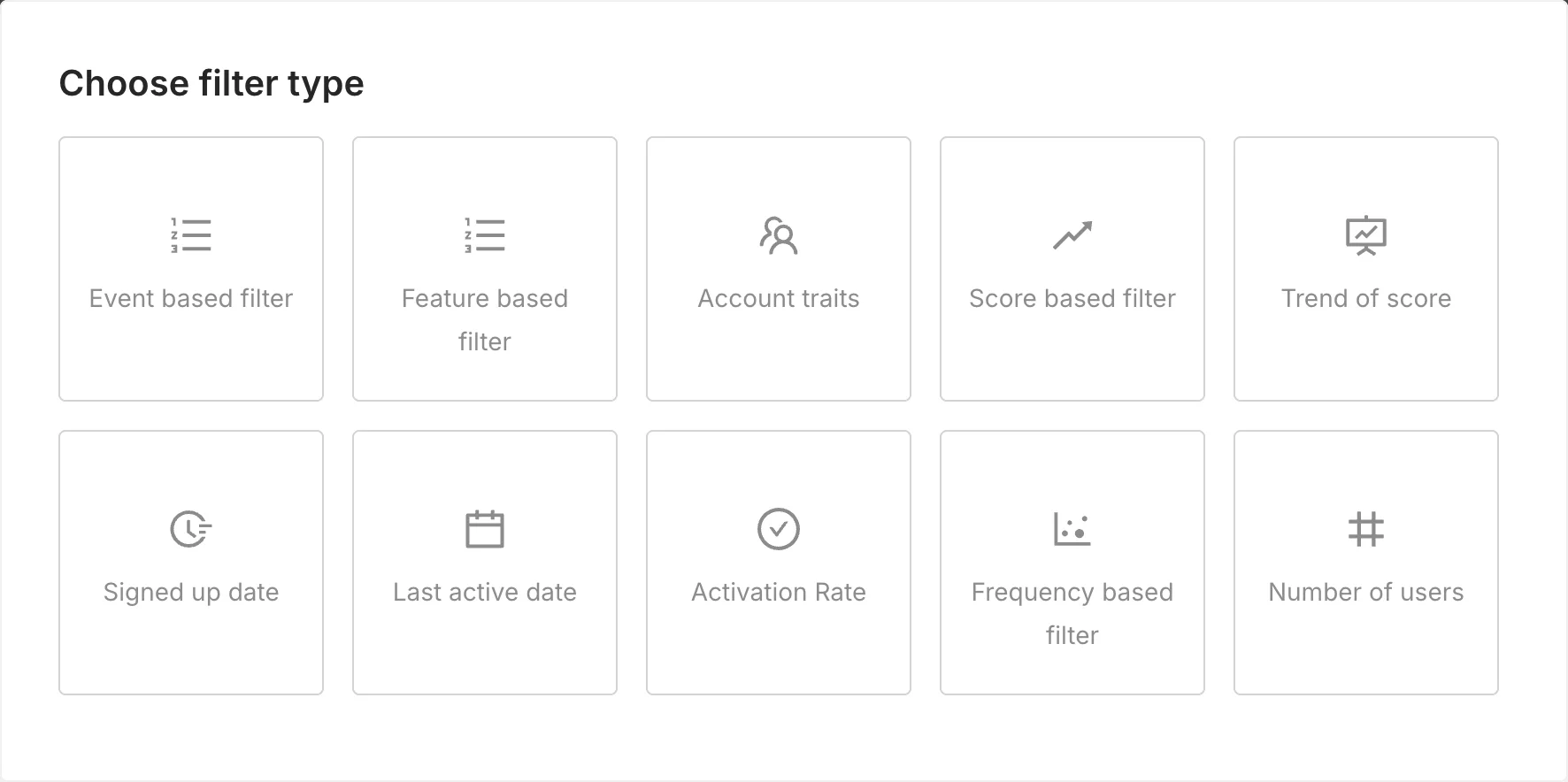Click the presentation chart icon for Trend of score
1568x782 pixels.
[x=1366, y=235]
